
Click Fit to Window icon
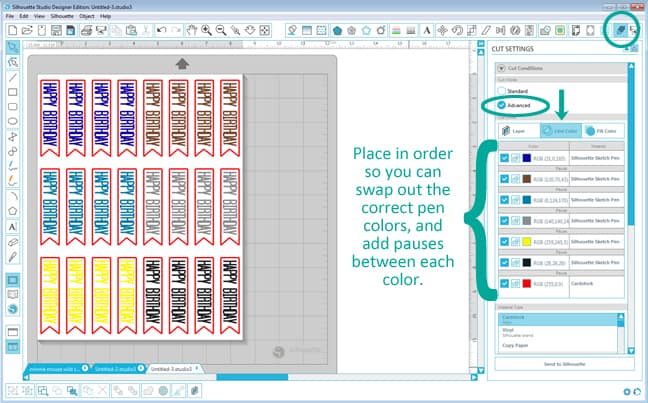tap(265, 30)
